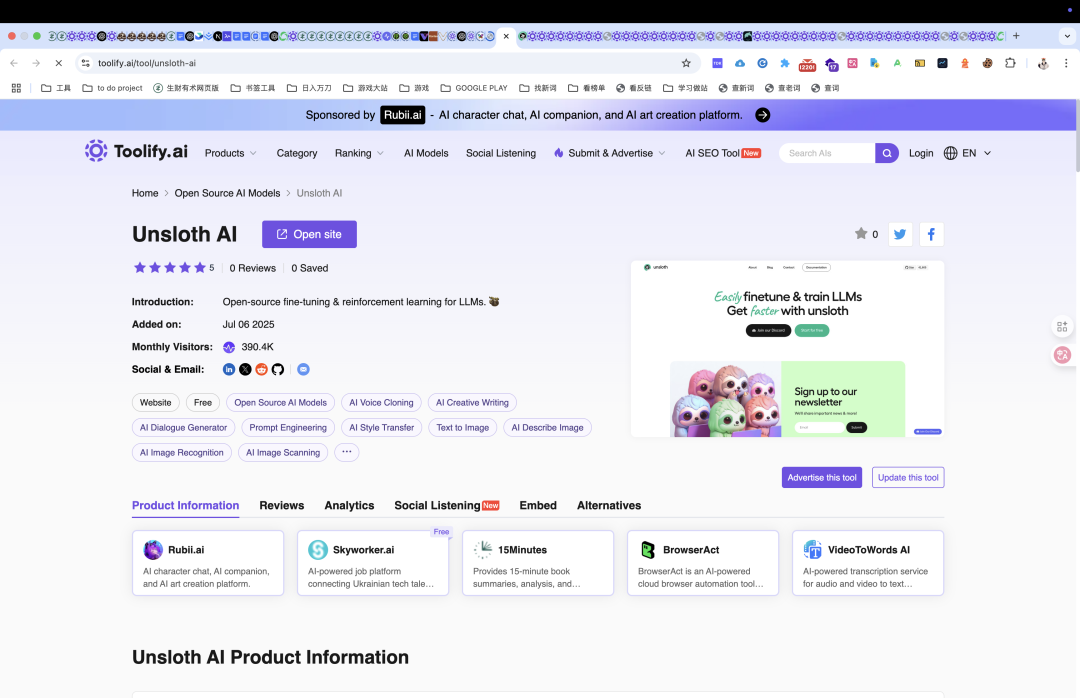Open Unsloth's Reddit social icon
The height and width of the screenshot is (698, 1080).
261,369
